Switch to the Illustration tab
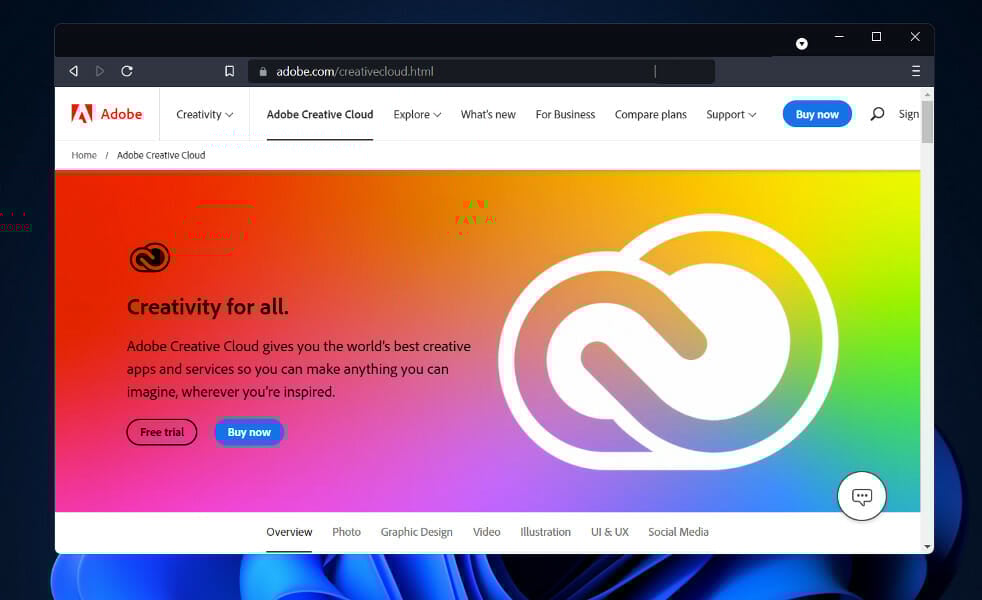This screenshot has width=982, height=600. click(545, 532)
